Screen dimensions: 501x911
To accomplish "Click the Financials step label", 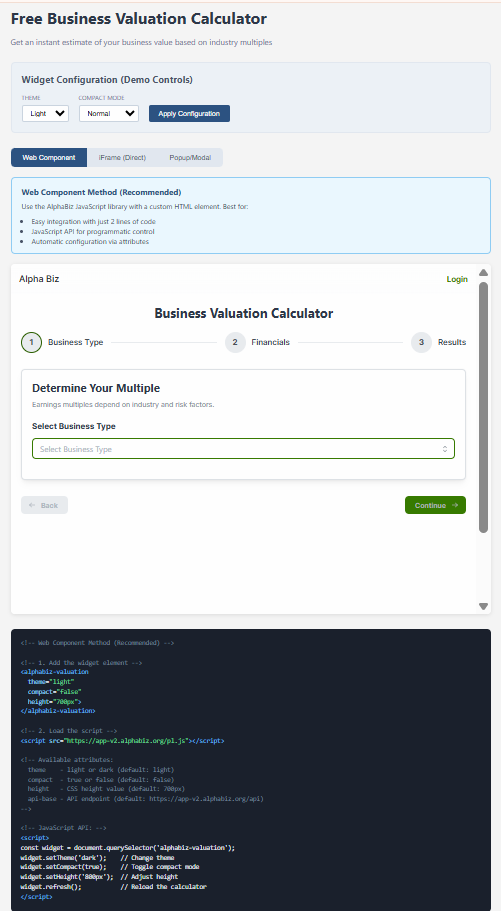I will 270,342.
